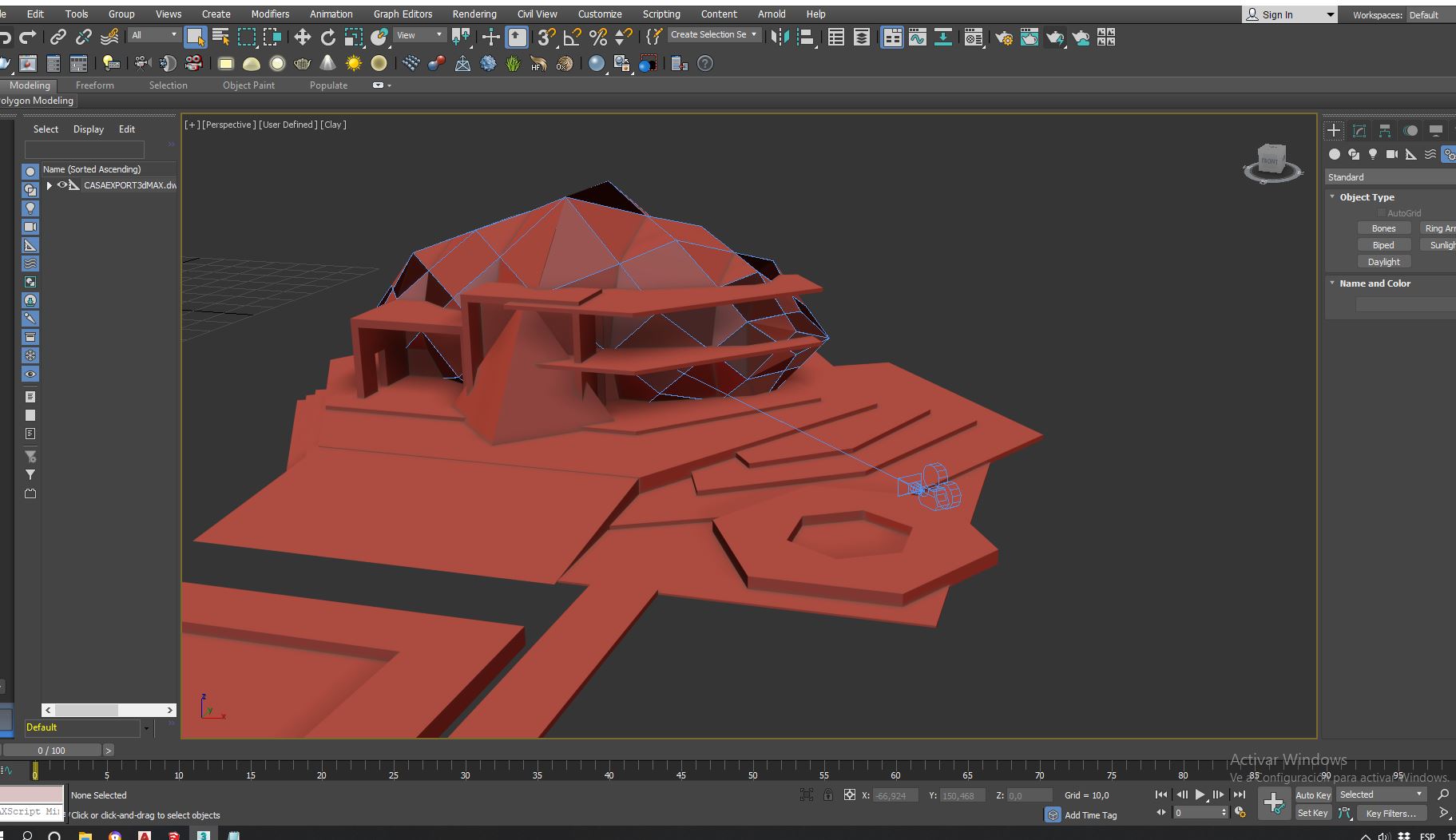Open the selection filter 'All' dropdown
1456x840 pixels.
154,35
